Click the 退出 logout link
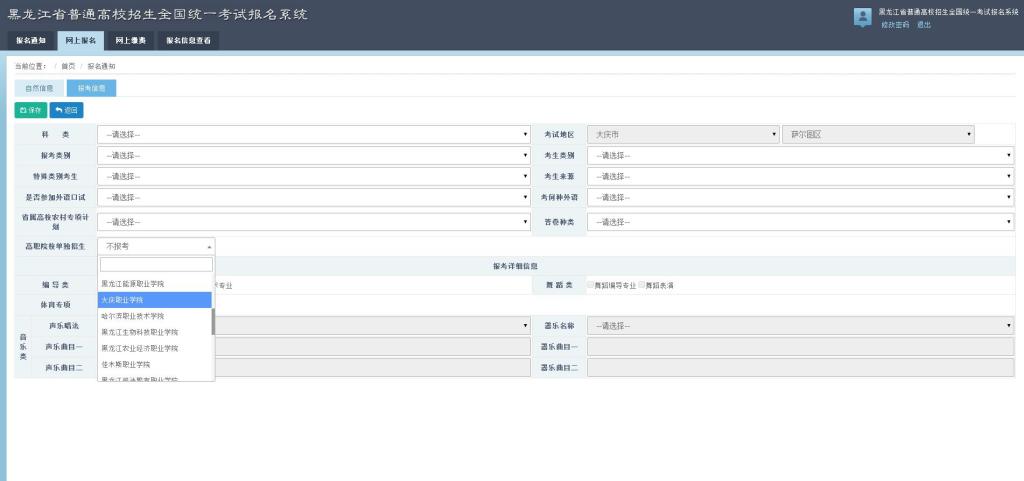 [923, 24]
